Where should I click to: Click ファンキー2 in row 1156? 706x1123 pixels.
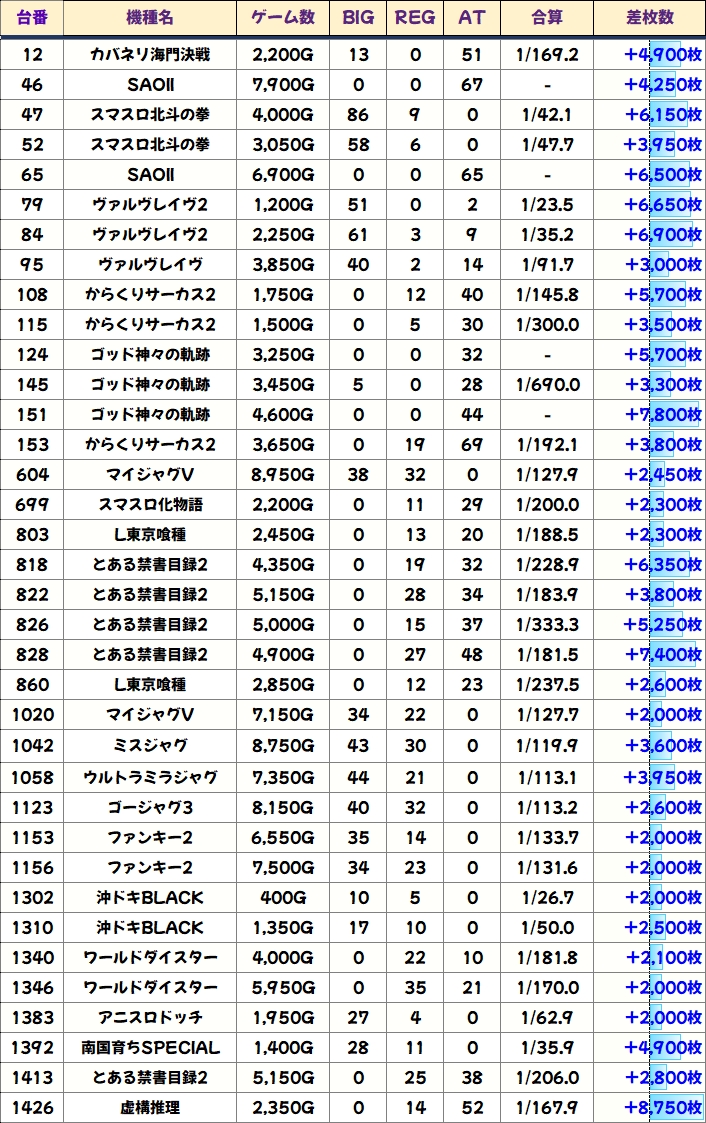[x=150, y=868]
